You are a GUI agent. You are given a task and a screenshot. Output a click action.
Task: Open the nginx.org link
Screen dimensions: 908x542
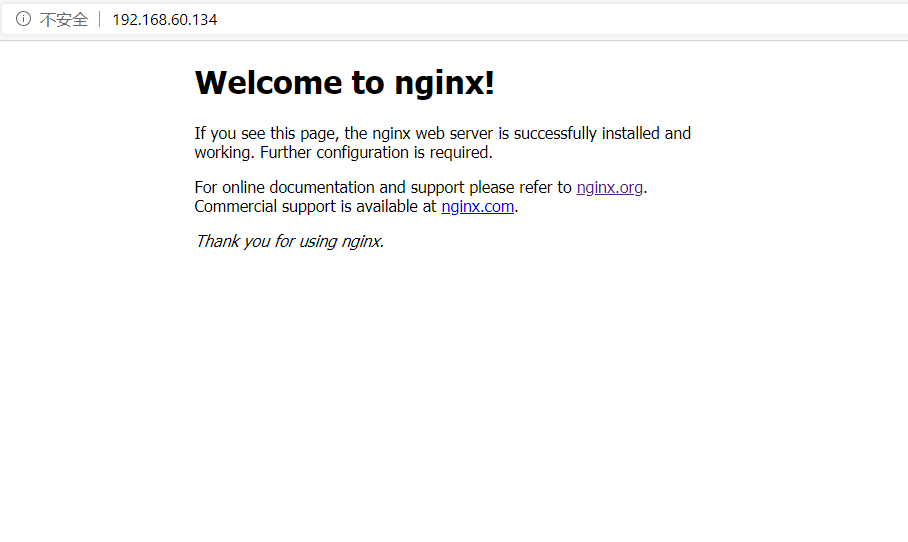610,188
